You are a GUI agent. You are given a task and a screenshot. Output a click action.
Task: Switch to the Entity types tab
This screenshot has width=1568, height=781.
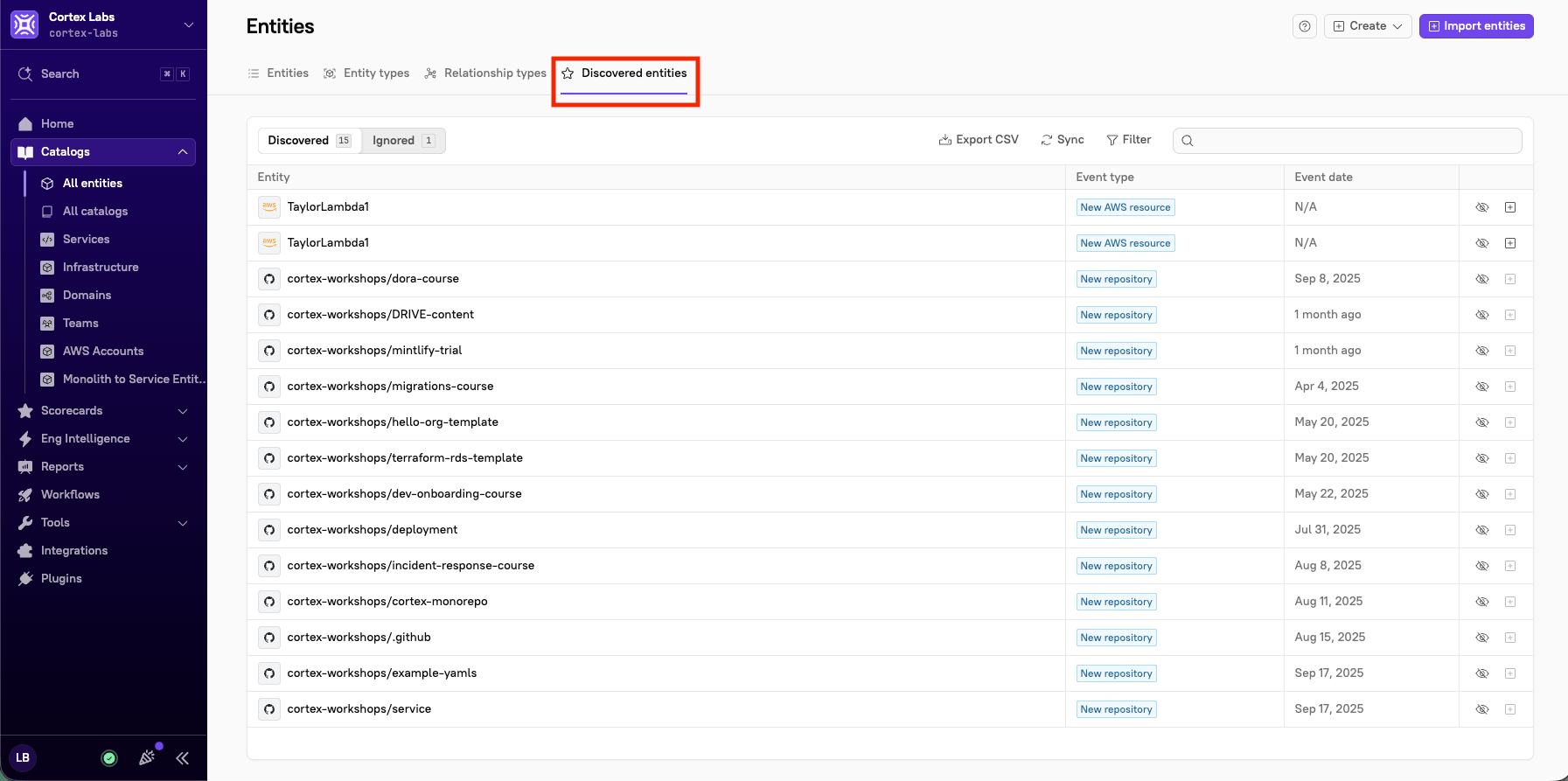pos(366,73)
